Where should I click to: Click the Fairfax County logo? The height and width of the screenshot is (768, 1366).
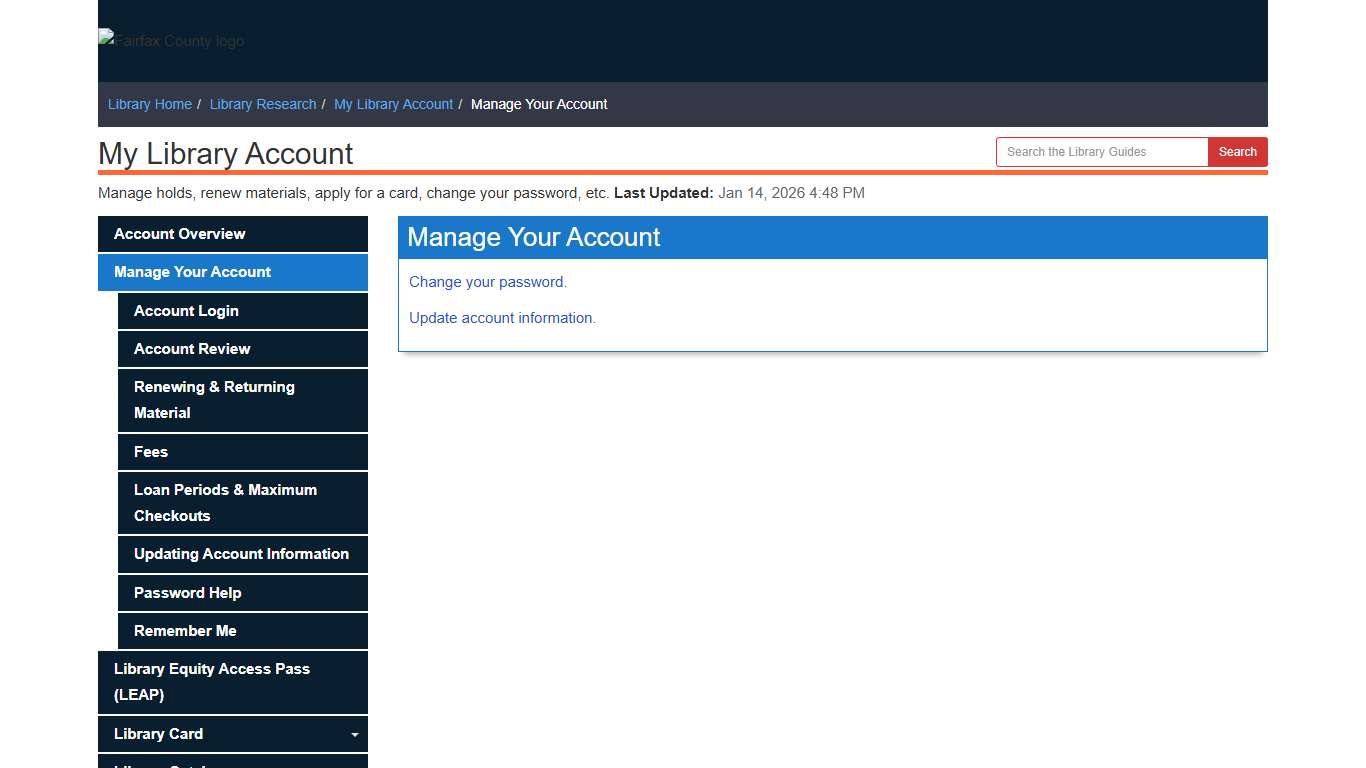coord(170,41)
